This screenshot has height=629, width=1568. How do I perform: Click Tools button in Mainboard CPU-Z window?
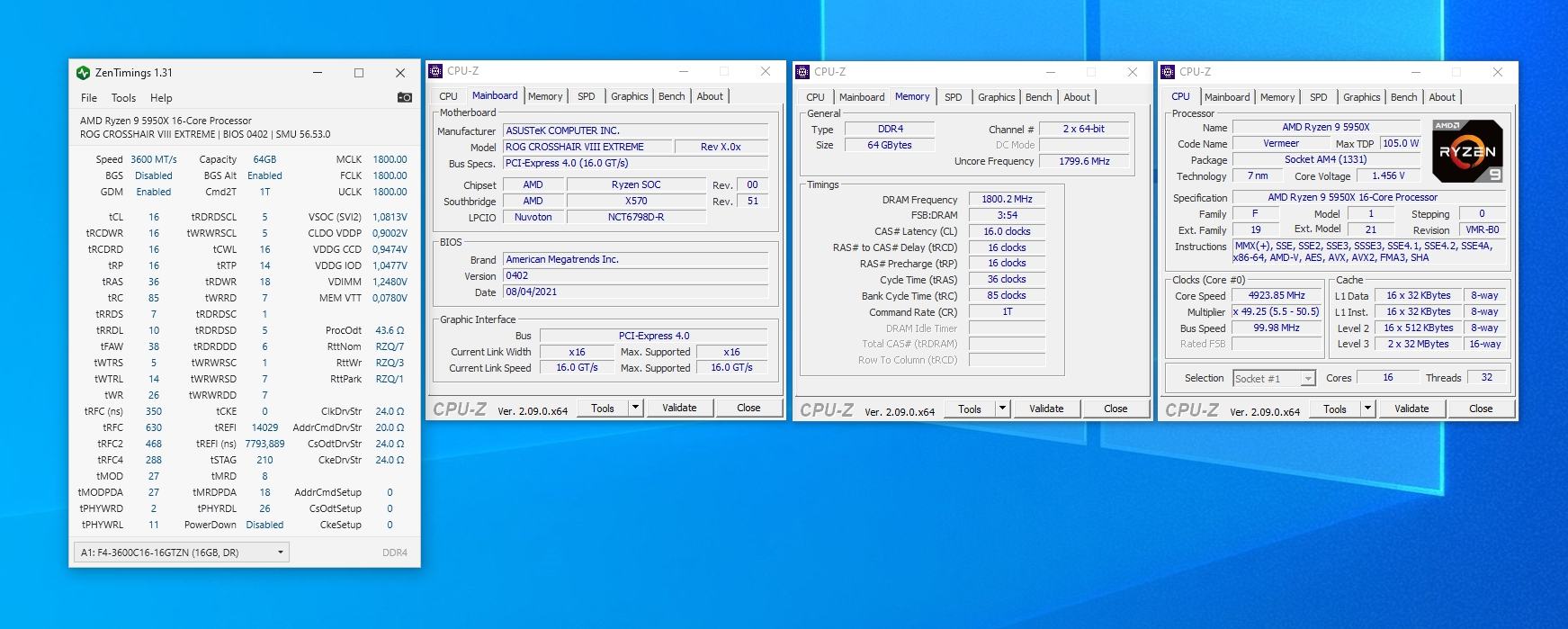(x=603, y=408)
